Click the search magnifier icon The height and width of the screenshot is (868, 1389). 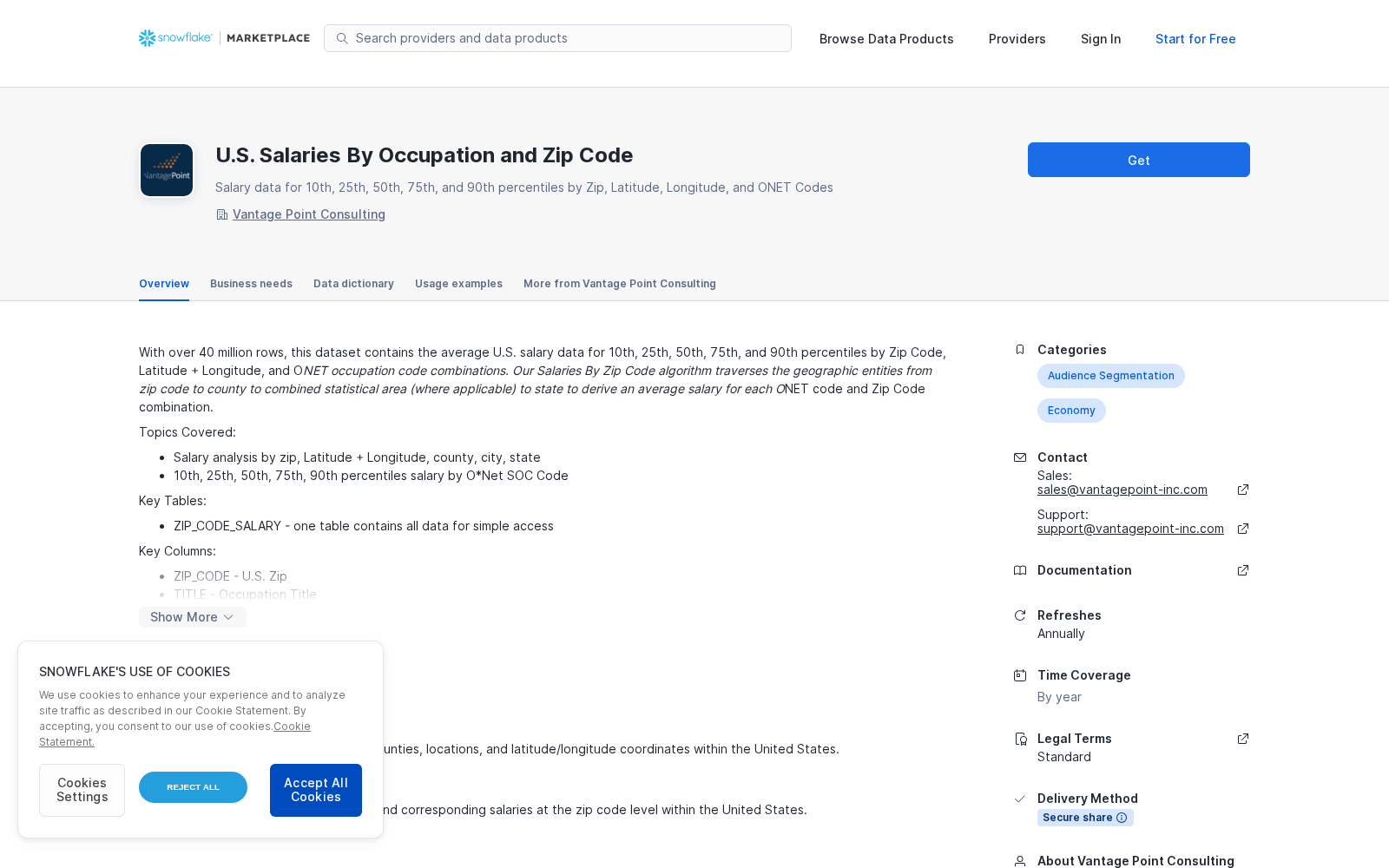coord(342,38)
